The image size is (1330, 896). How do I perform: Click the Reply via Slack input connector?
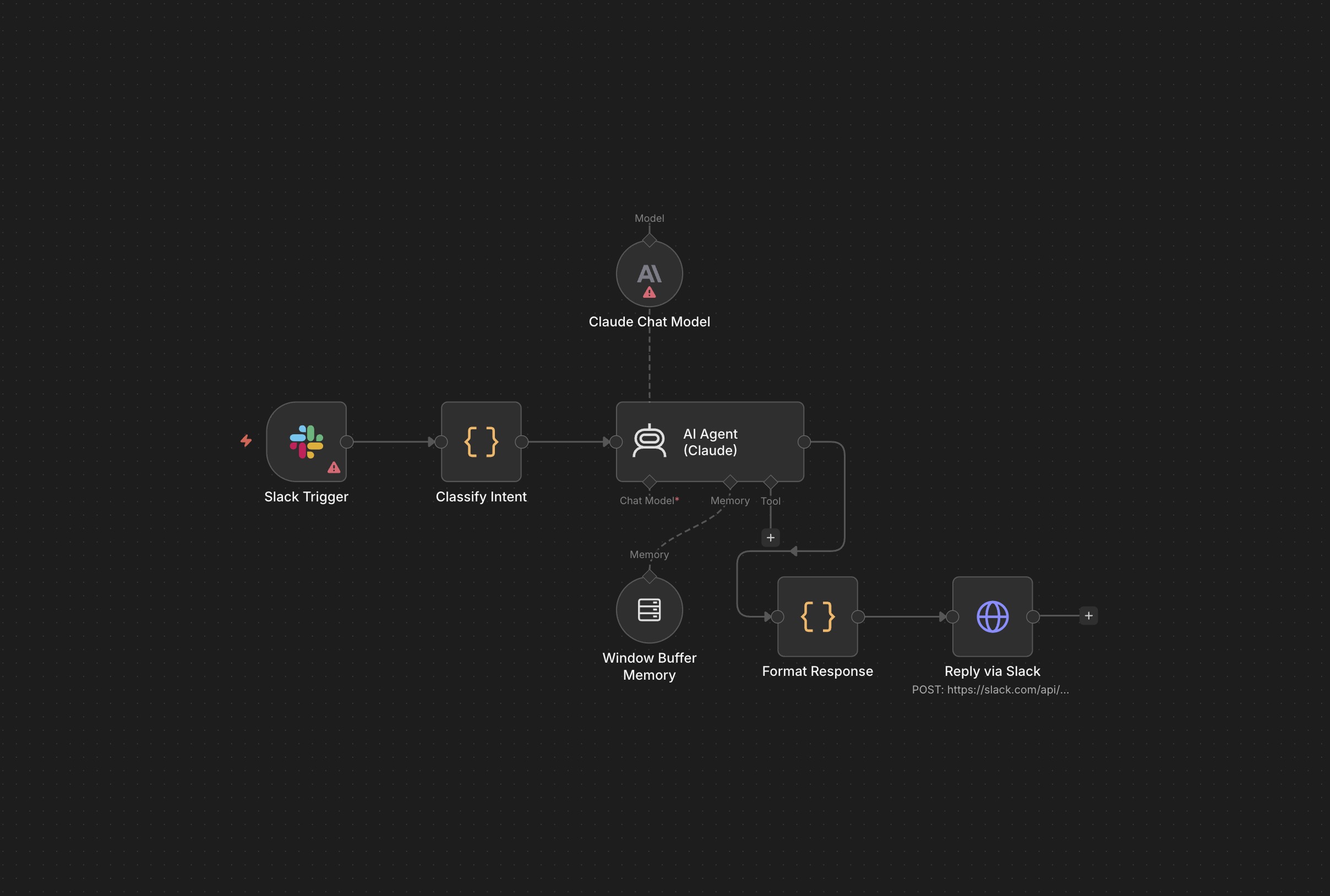point(952,616)
